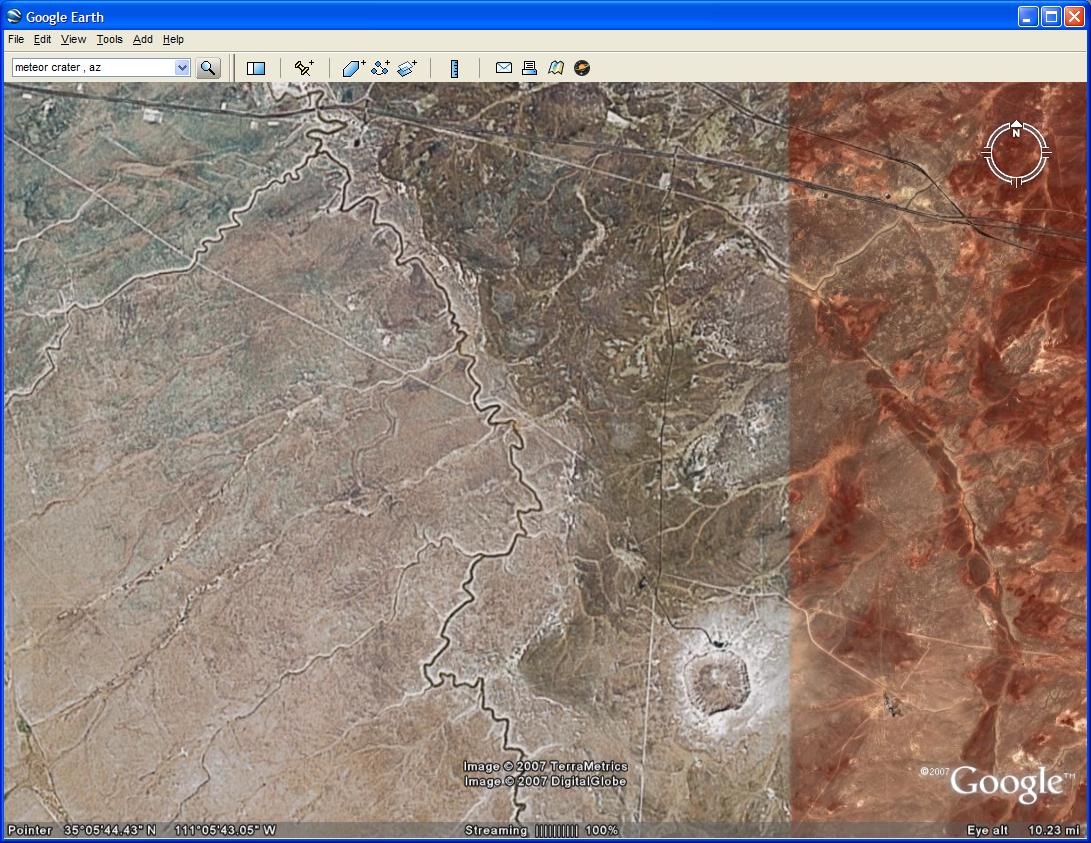Image resolution: width=1091 pixels, height=843 pixels.
Task: Email the current view
Action: coord(504,68)
